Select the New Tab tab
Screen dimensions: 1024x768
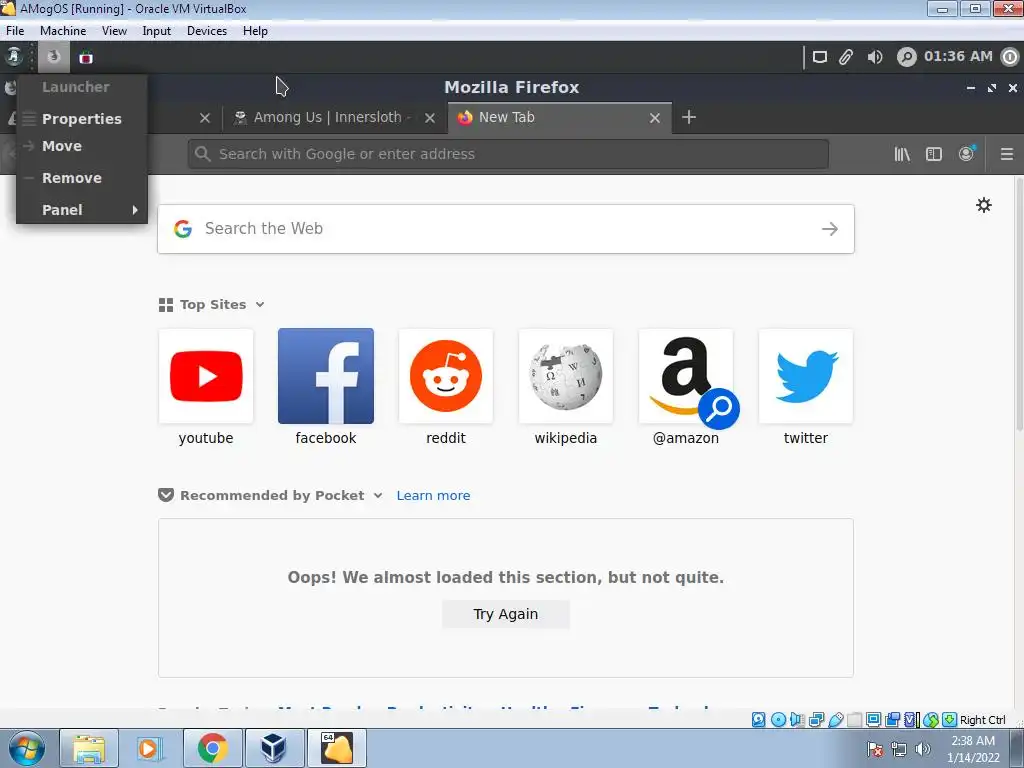(x=559, y=118)
